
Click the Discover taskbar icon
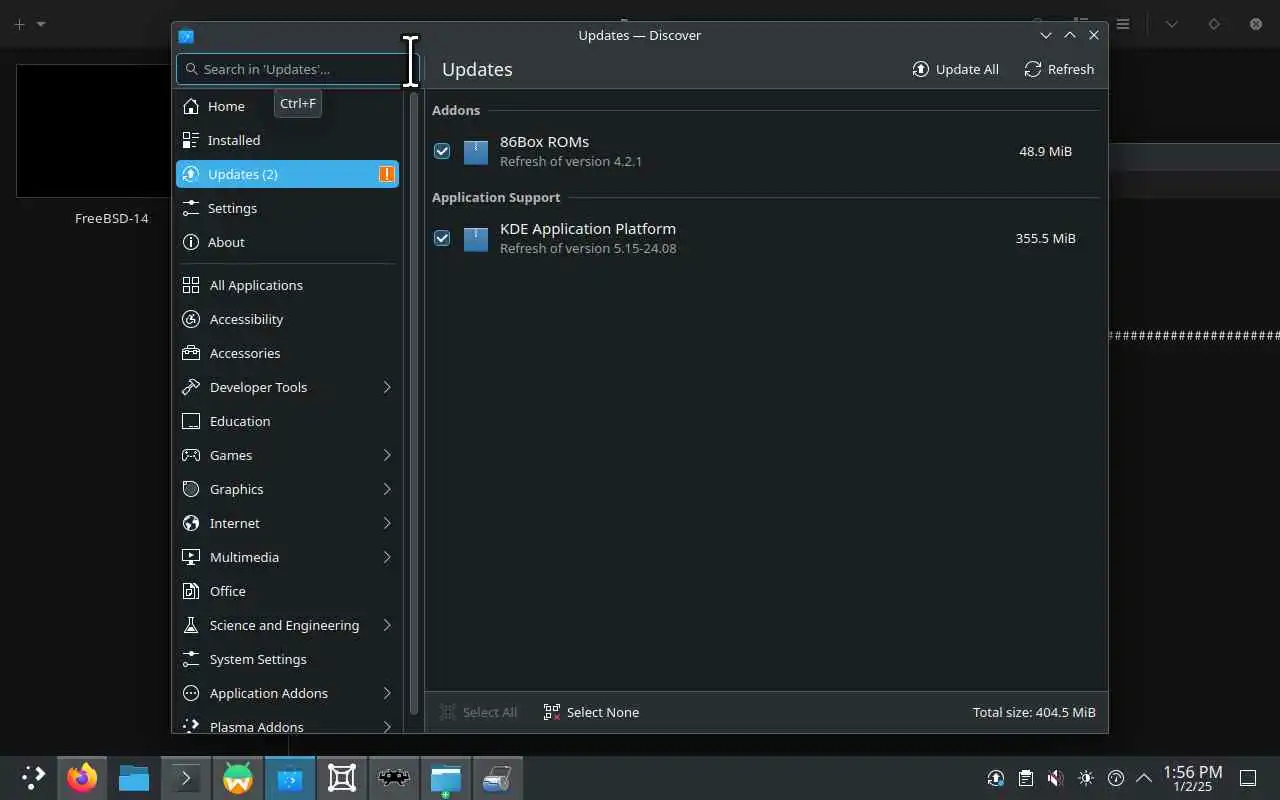[290, 777]
